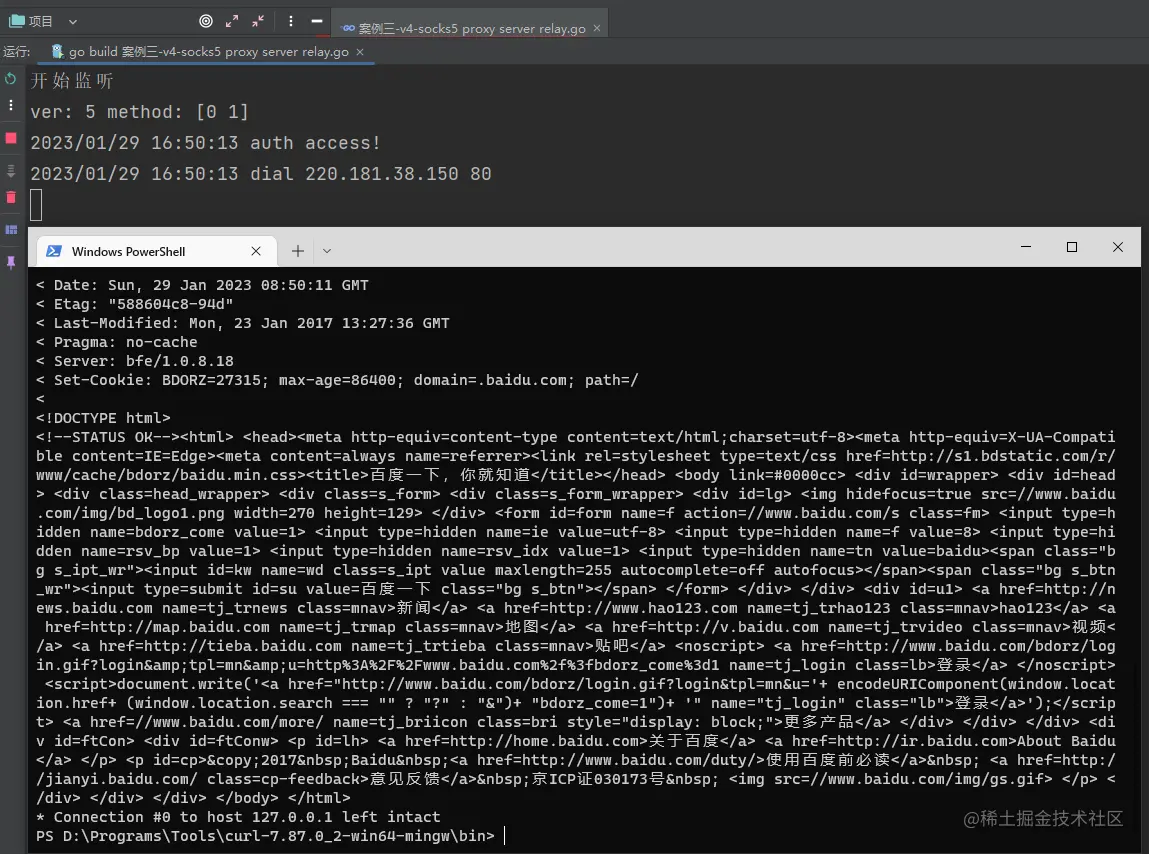Click the 'ver: 5 method: [0 1]' output line
The width and height of the screenshot is (1149, 854).
point(139,112)
